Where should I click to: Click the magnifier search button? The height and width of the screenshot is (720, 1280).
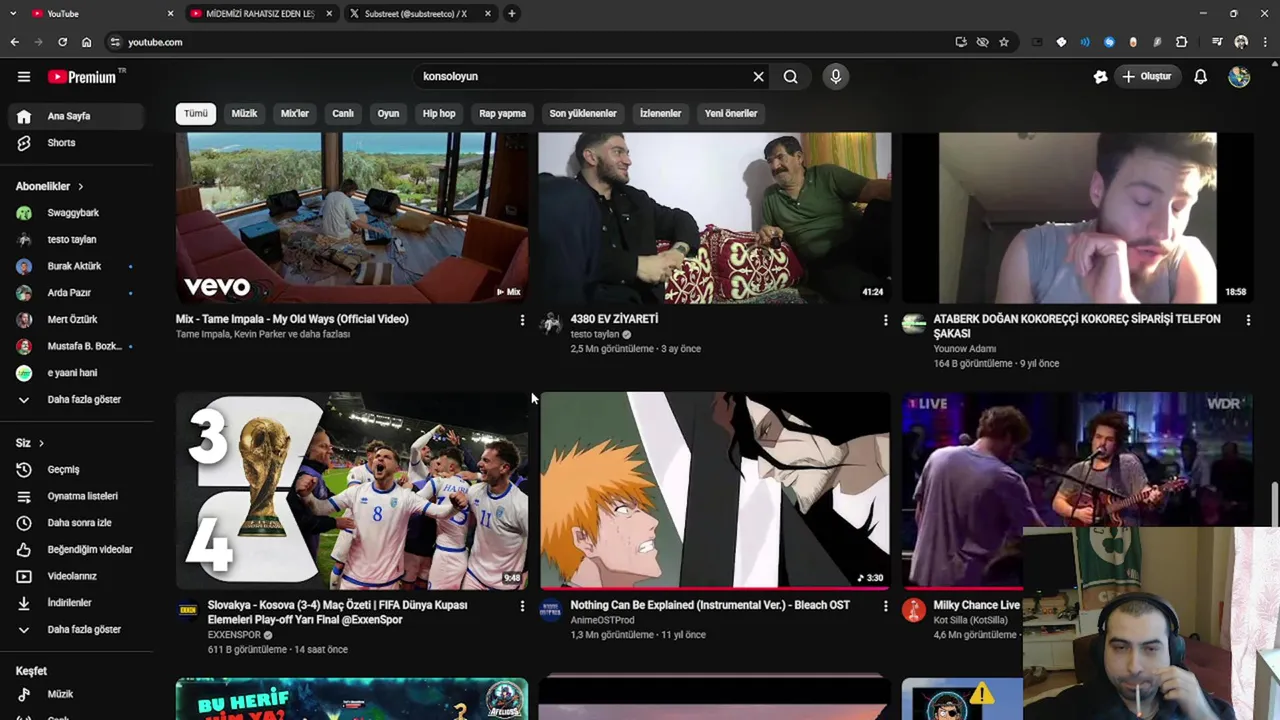point(790,76)
